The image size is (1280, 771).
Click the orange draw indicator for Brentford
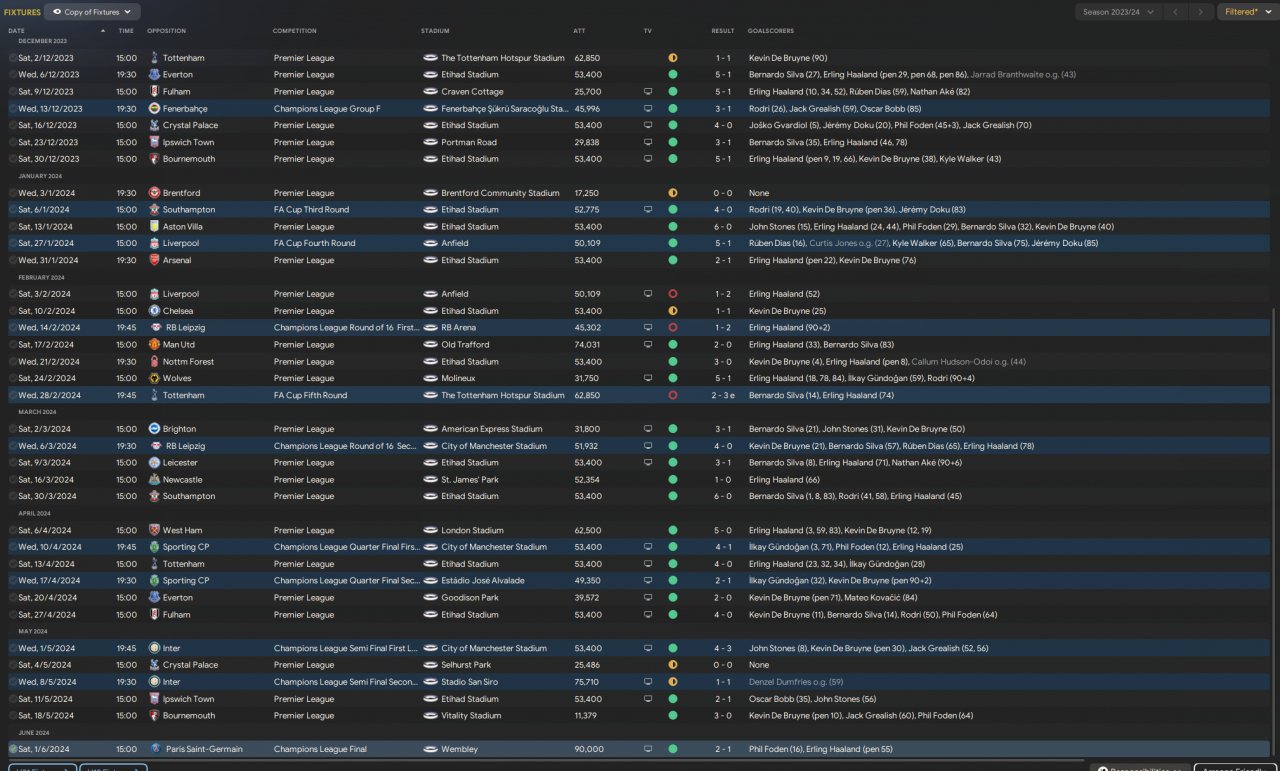pyautogui.click(x=673, y=193)
